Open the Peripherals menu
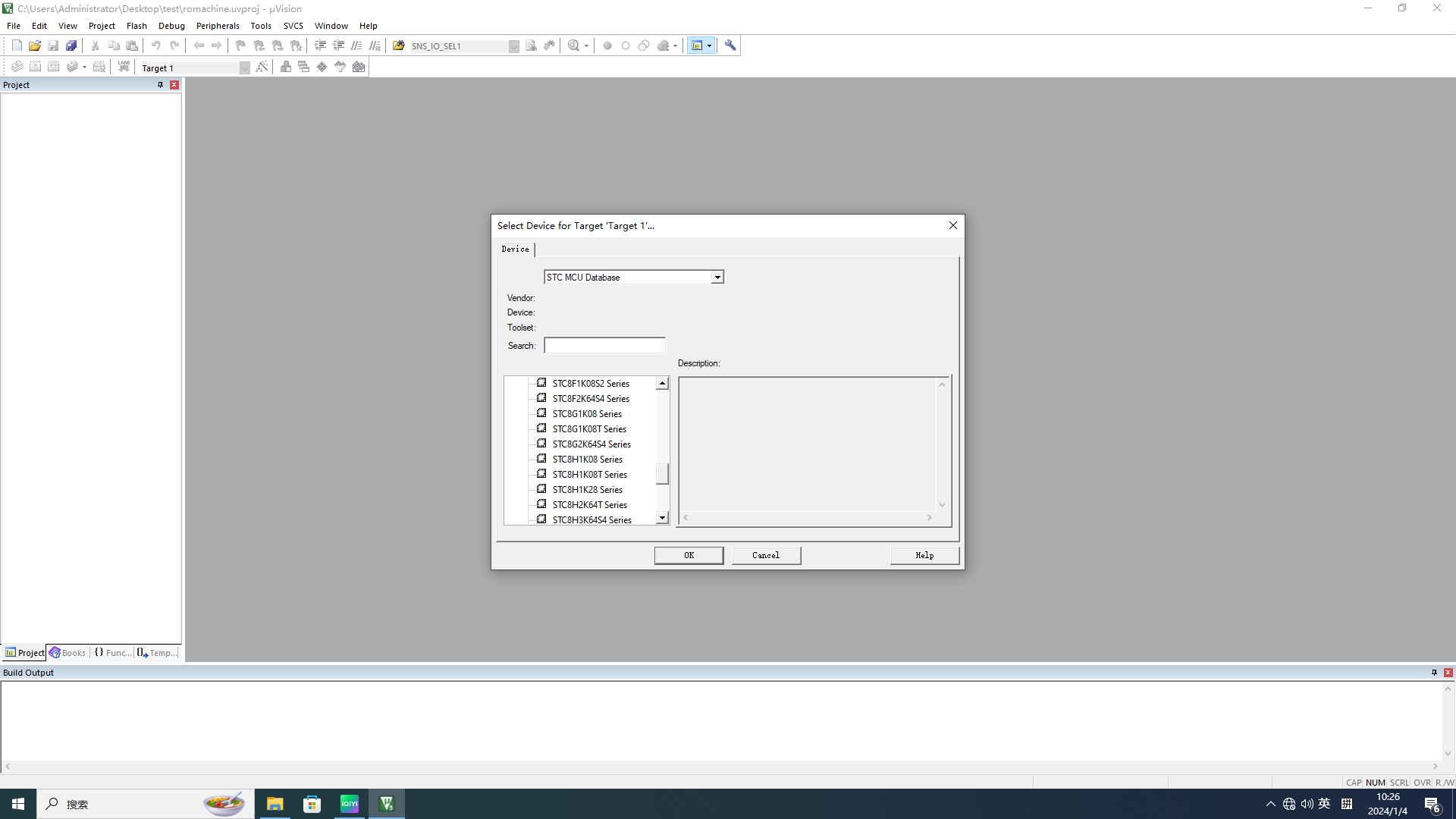Viewport: 1456px width, 819px height. 217,26
